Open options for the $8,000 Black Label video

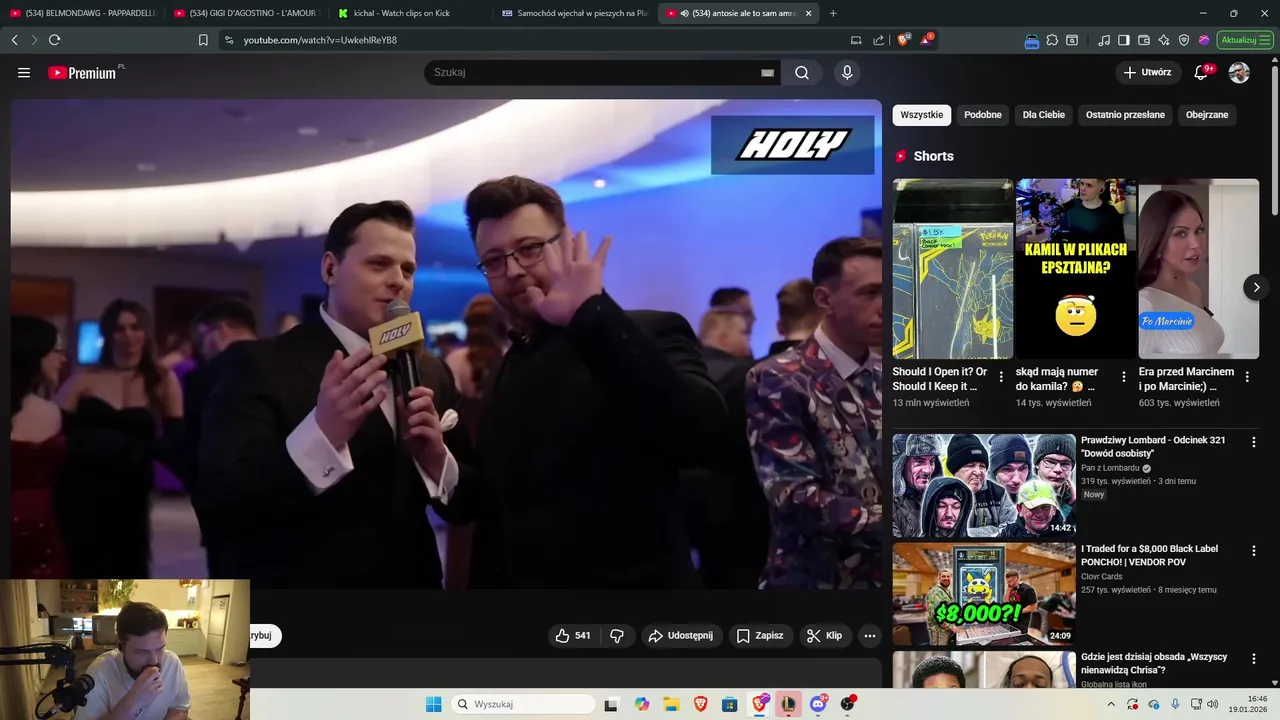pyautogui.click(x=1254, y=550)
